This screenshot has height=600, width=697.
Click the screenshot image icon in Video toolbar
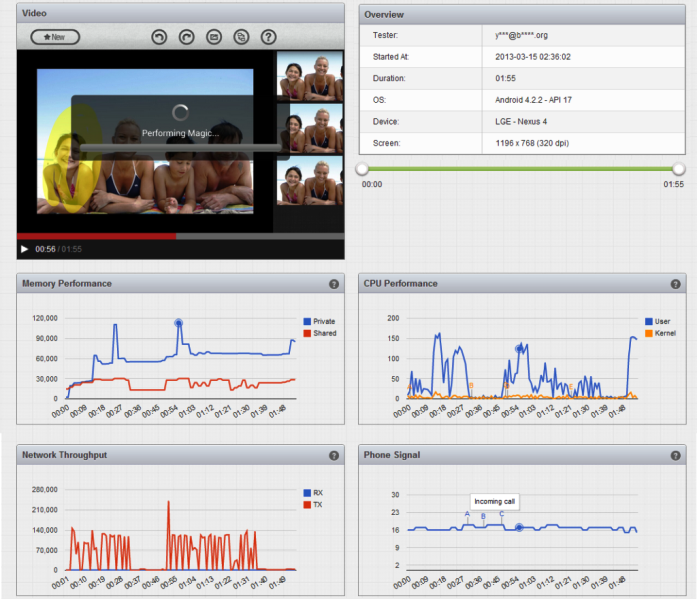point(214,37)
